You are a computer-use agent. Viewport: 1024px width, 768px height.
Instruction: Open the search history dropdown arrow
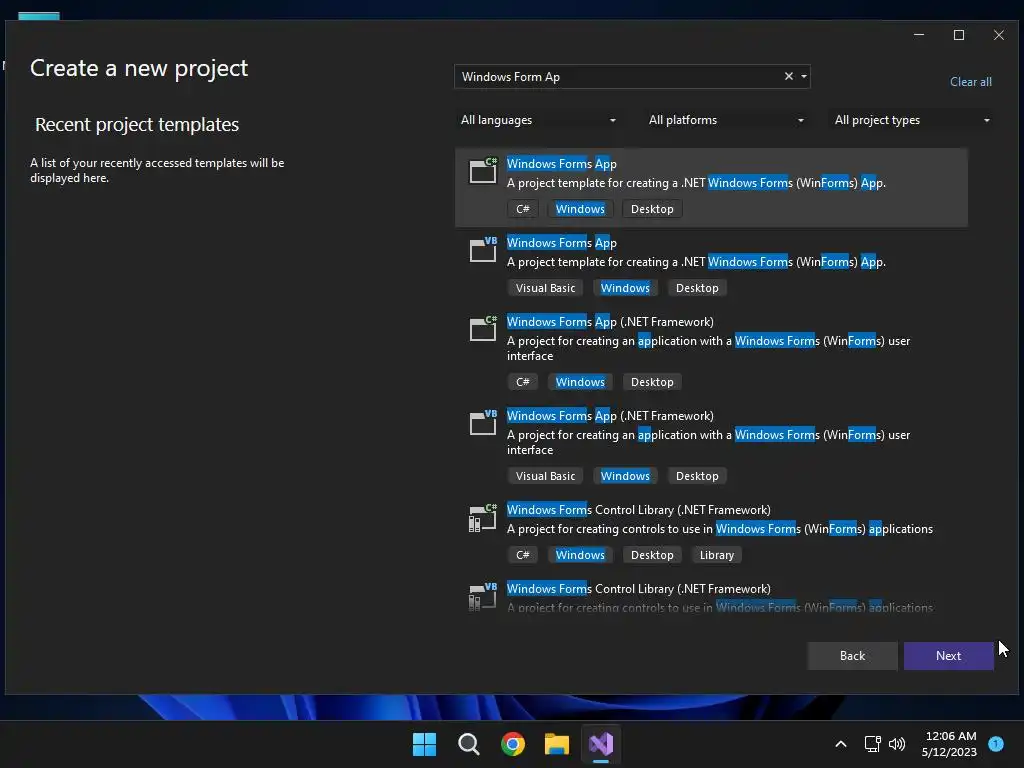point(804,76)
